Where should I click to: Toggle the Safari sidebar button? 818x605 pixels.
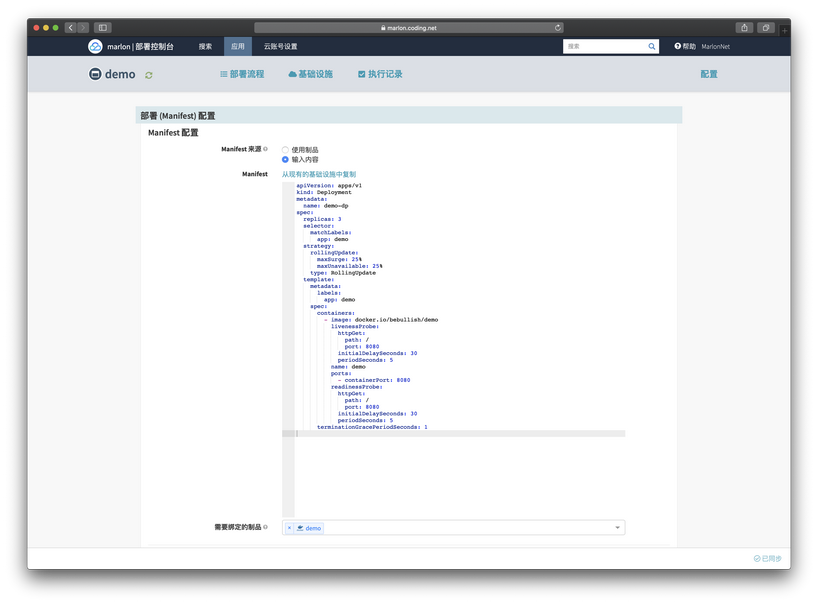pyautogui.click(x=103, y=28)
